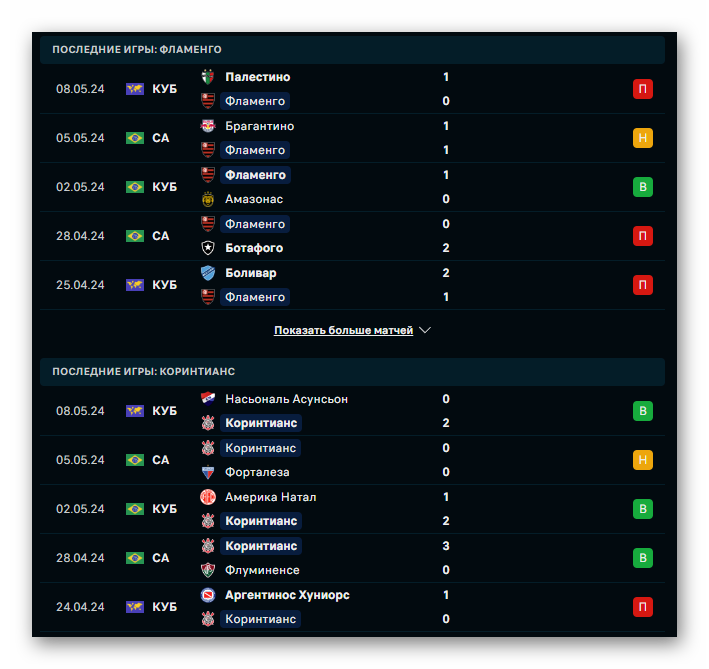Open Брагантино team name
The height and width of the screenshot is (669, 709).
click(260, 126)
